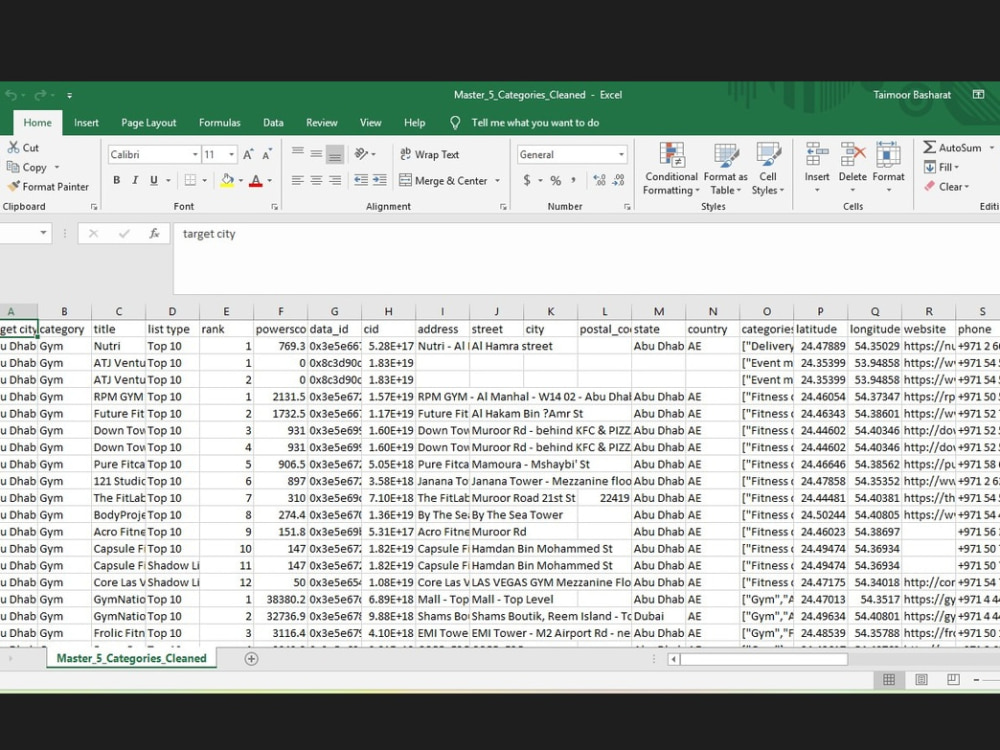
Task: Switch to Page Layout view icon
Action: click(921, 680)
